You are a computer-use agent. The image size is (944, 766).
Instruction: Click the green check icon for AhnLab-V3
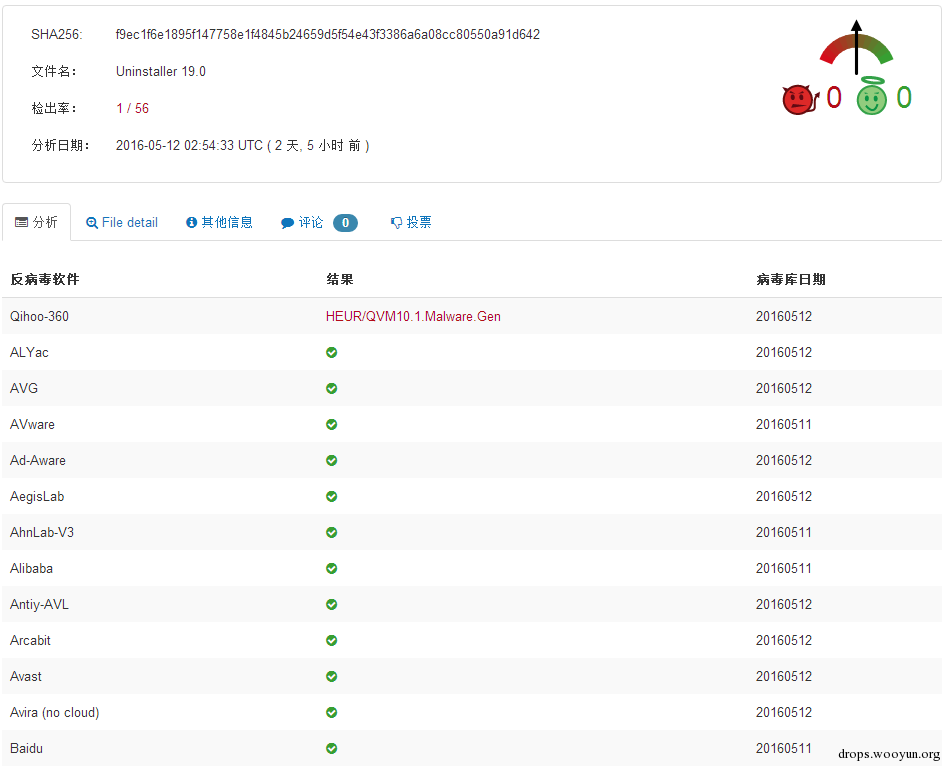coord(331,532)
